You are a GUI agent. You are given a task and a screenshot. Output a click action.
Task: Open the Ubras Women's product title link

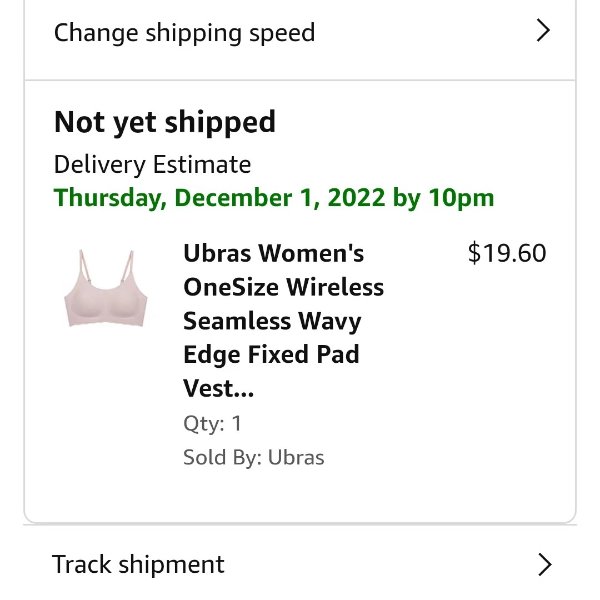point(283,321)
